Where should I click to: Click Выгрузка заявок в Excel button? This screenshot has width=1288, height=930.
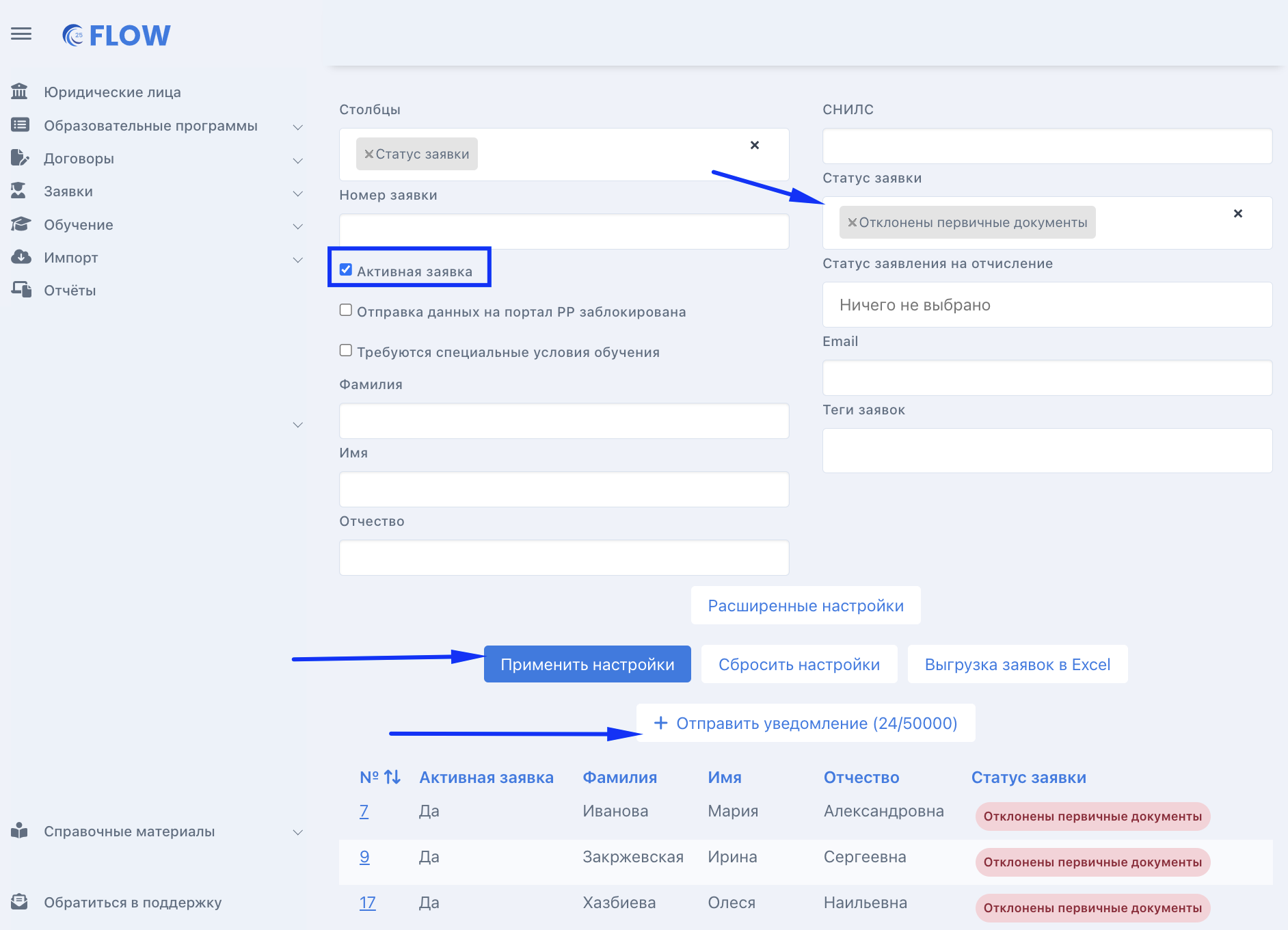1017,664
